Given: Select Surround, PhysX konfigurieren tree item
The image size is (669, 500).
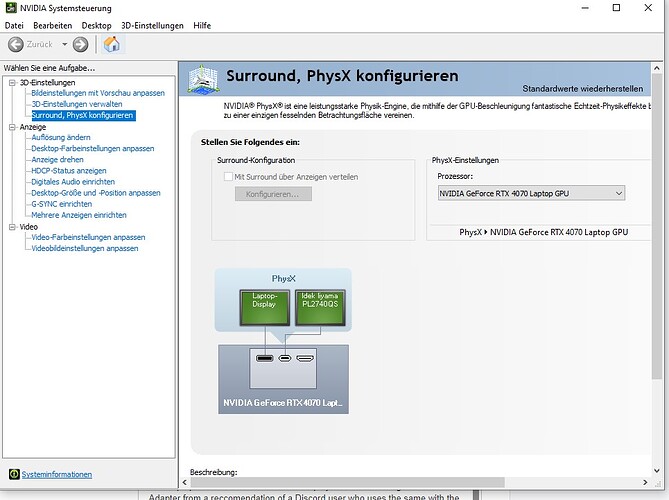Looking at the screenshot, I should coord(83,115).
